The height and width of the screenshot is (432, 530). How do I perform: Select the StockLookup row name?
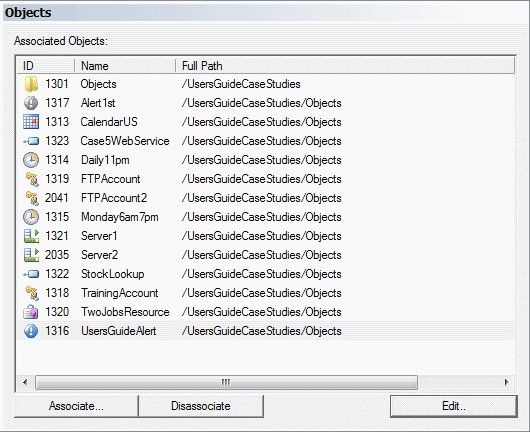pos(113,274)
